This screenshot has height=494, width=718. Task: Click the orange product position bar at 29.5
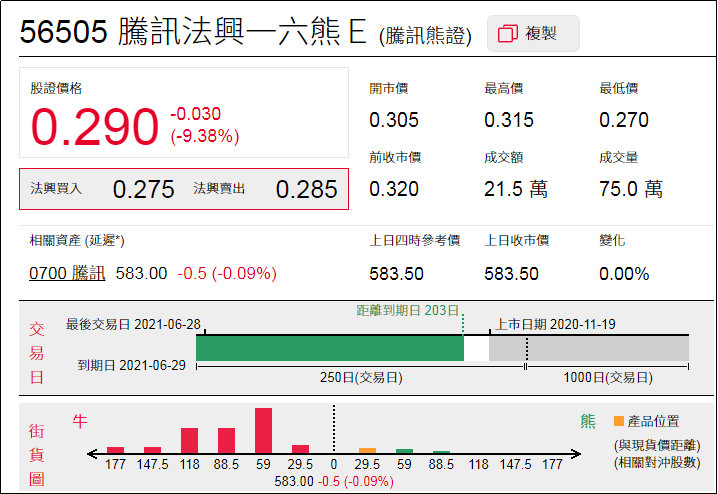tap(367, 451)
